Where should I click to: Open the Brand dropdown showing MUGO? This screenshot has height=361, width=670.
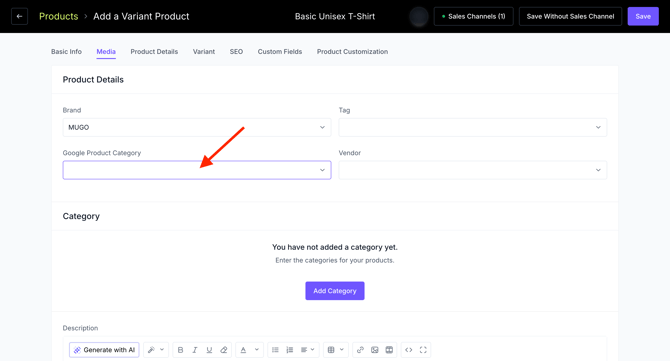coord(197,127)
